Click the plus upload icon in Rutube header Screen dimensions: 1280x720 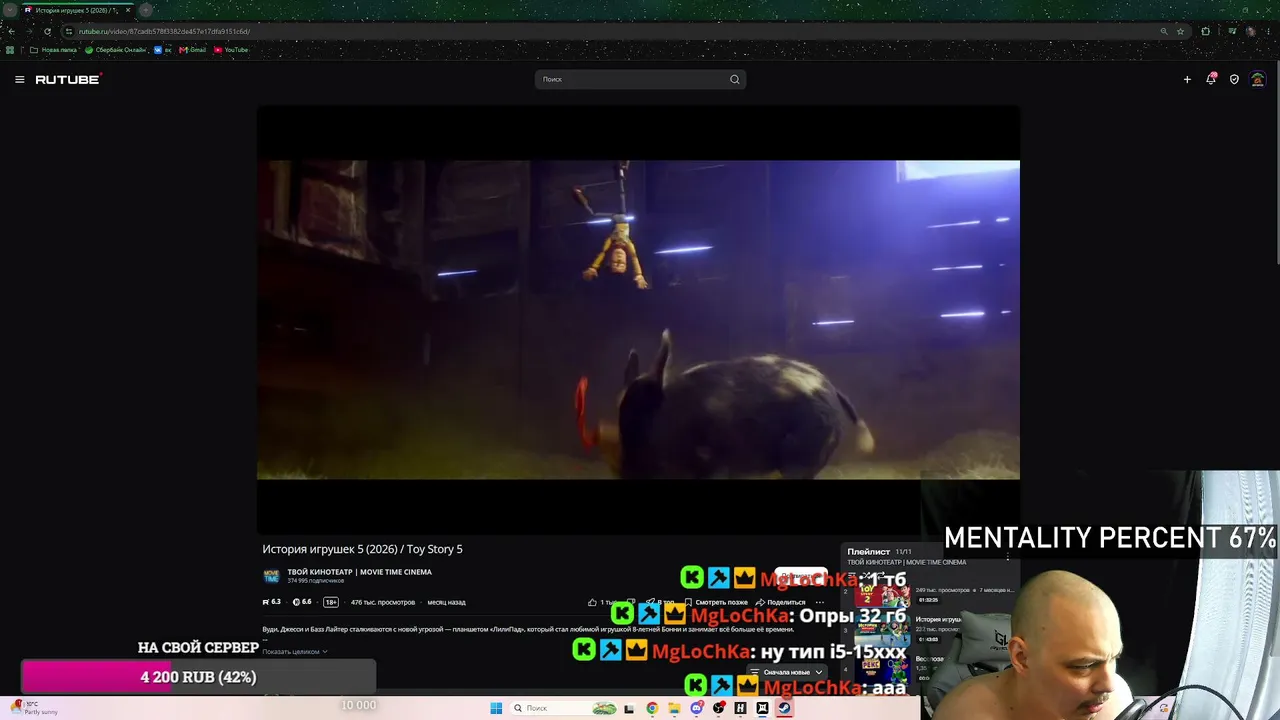[x=1187, y=79]
